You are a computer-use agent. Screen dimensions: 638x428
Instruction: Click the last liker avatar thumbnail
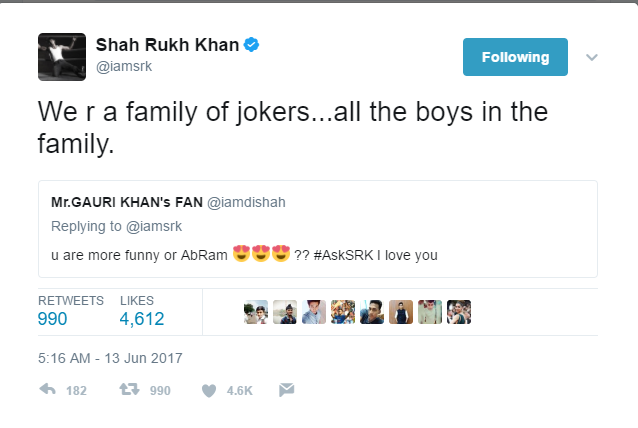tap(459, 312)
